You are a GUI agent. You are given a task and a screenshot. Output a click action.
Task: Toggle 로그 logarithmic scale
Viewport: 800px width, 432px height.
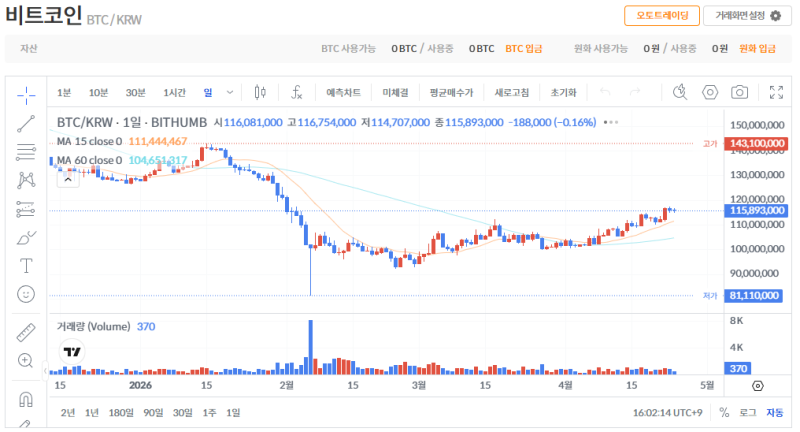click(747, 413)
